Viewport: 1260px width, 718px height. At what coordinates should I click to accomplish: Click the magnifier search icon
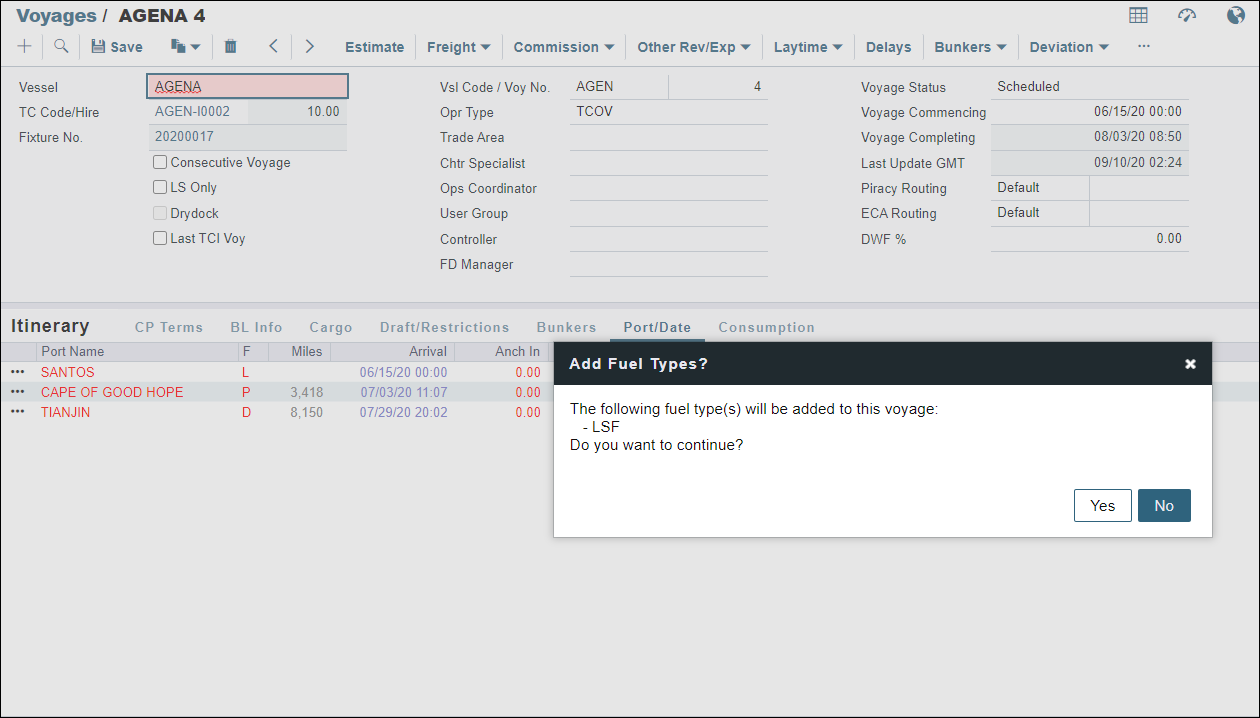click(x=61, y=46)
